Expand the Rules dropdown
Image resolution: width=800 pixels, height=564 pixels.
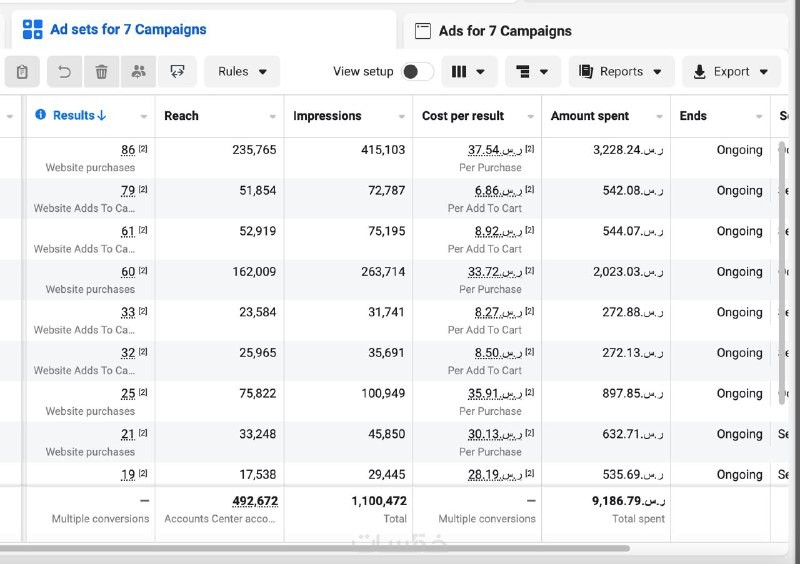[x=242, y=72]
